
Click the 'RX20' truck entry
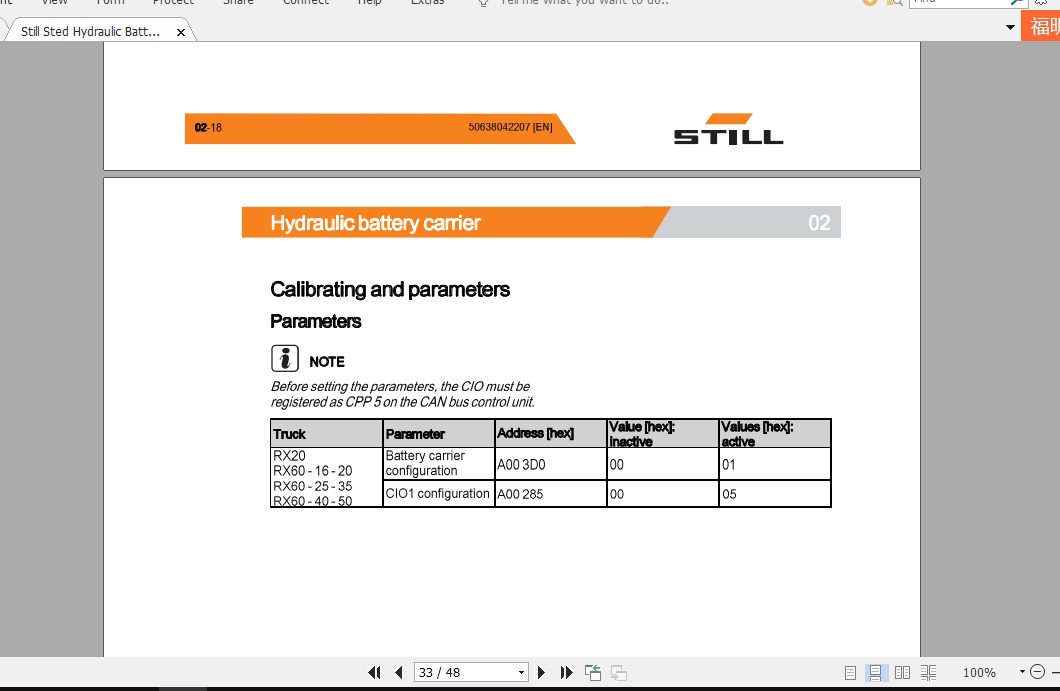(x=289, y=456)
